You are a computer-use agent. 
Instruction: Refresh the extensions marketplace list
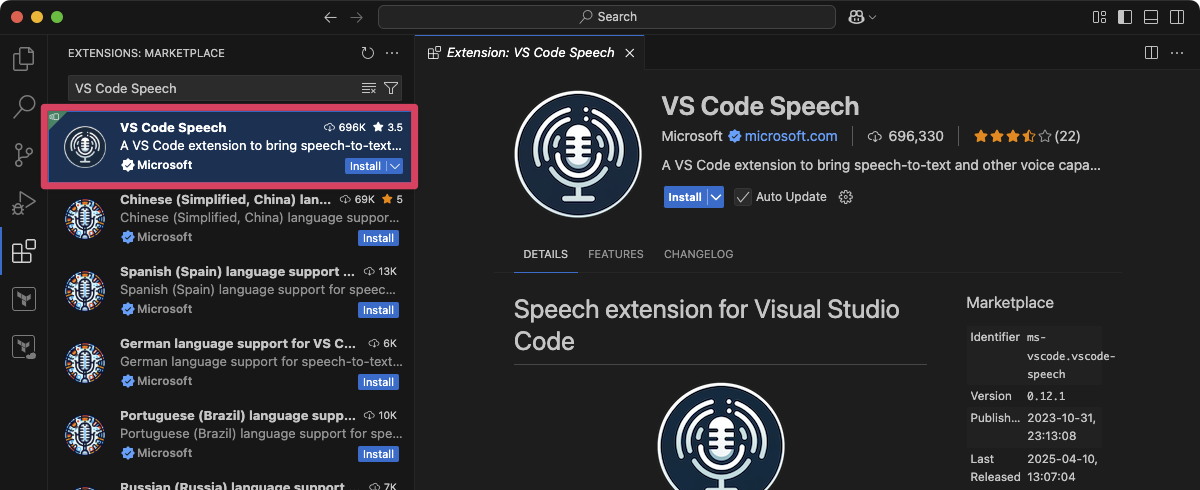point(367,53)
